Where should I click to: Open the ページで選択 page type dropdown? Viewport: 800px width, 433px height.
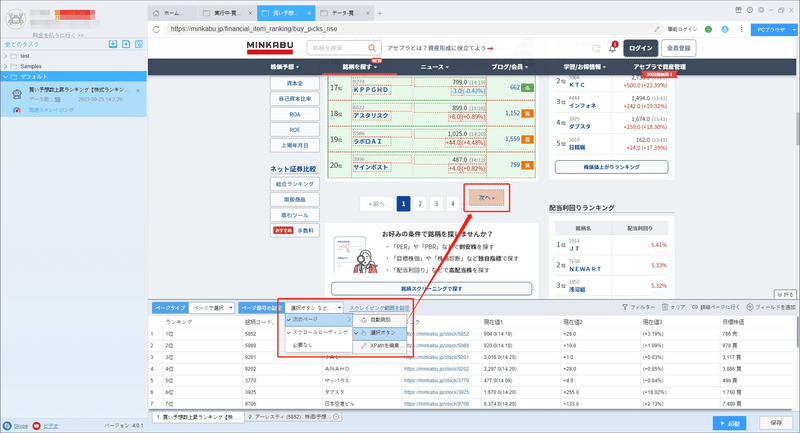[x=212, y=308]
